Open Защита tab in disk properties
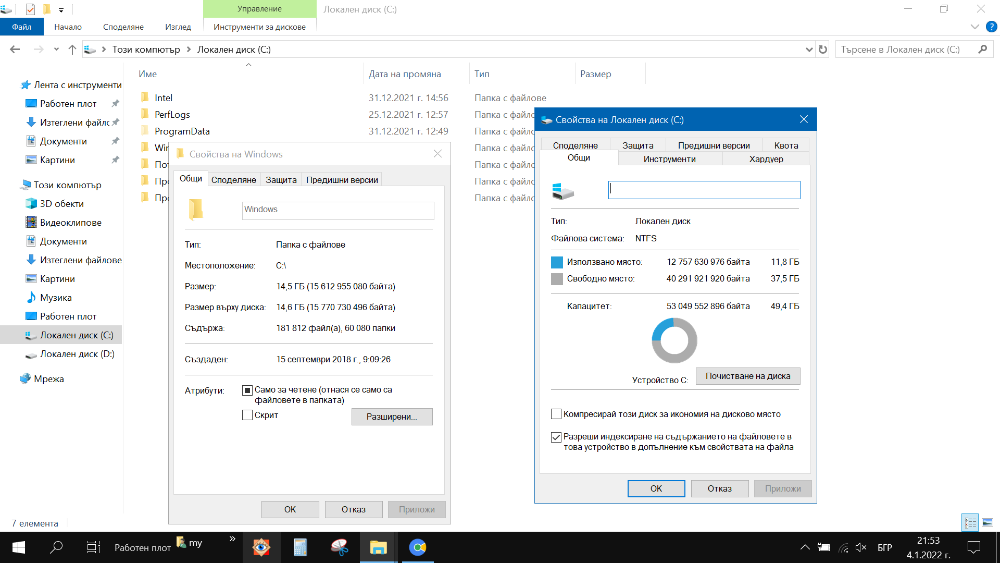 (638, 145)
